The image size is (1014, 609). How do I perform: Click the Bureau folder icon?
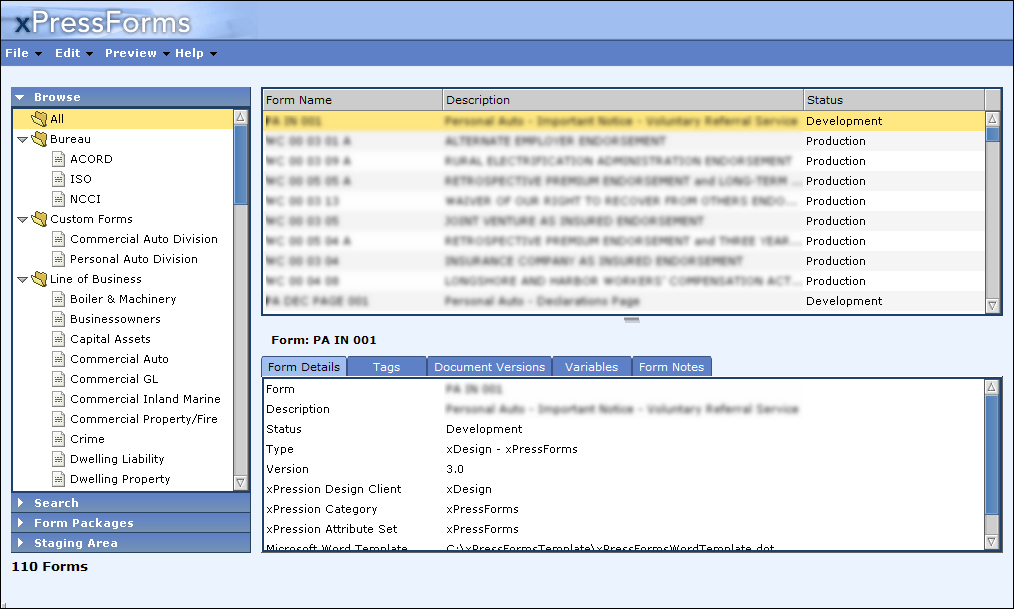[x=40, y=139]
